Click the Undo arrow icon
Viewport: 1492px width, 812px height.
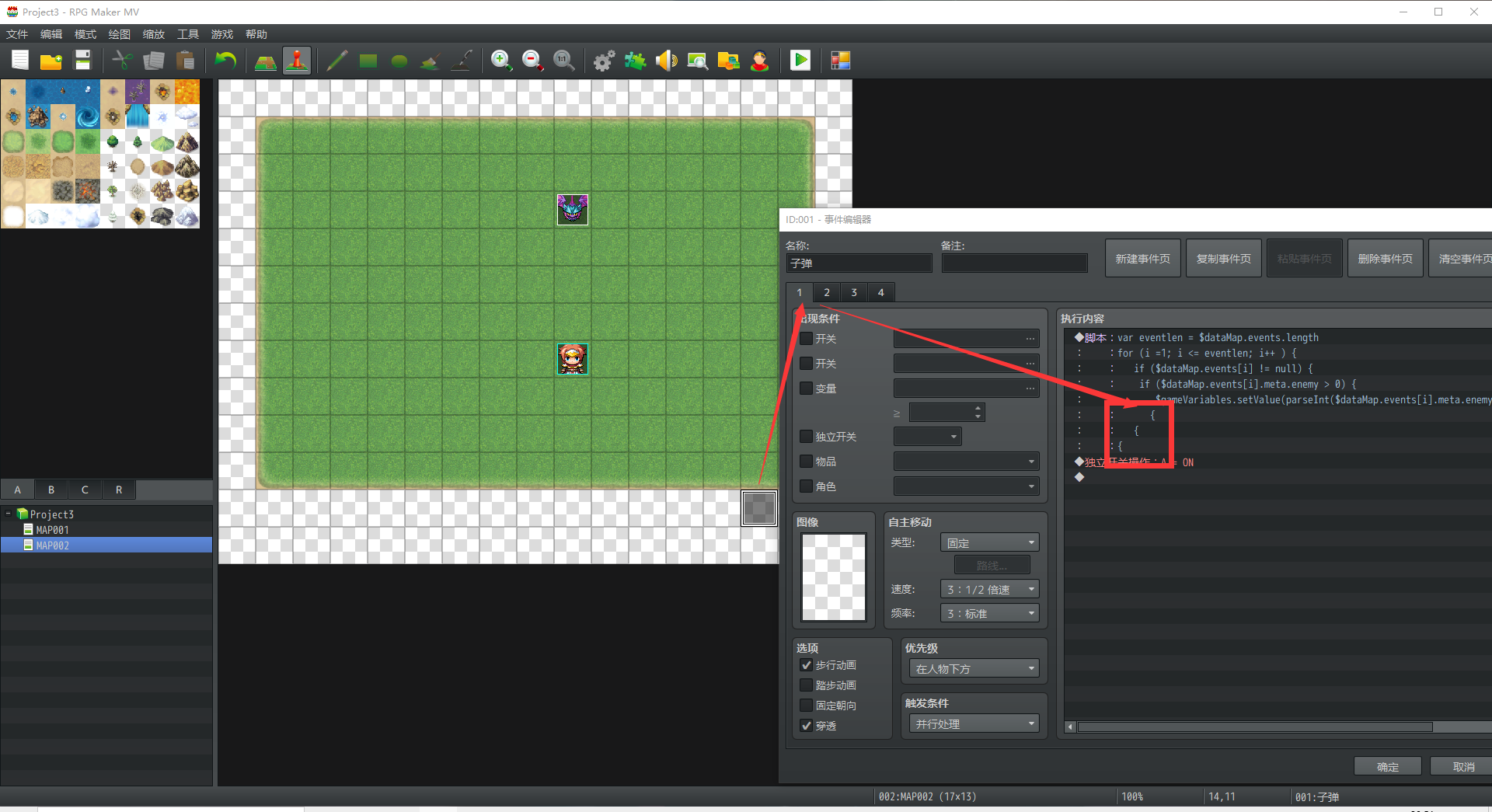click(225, 61)
